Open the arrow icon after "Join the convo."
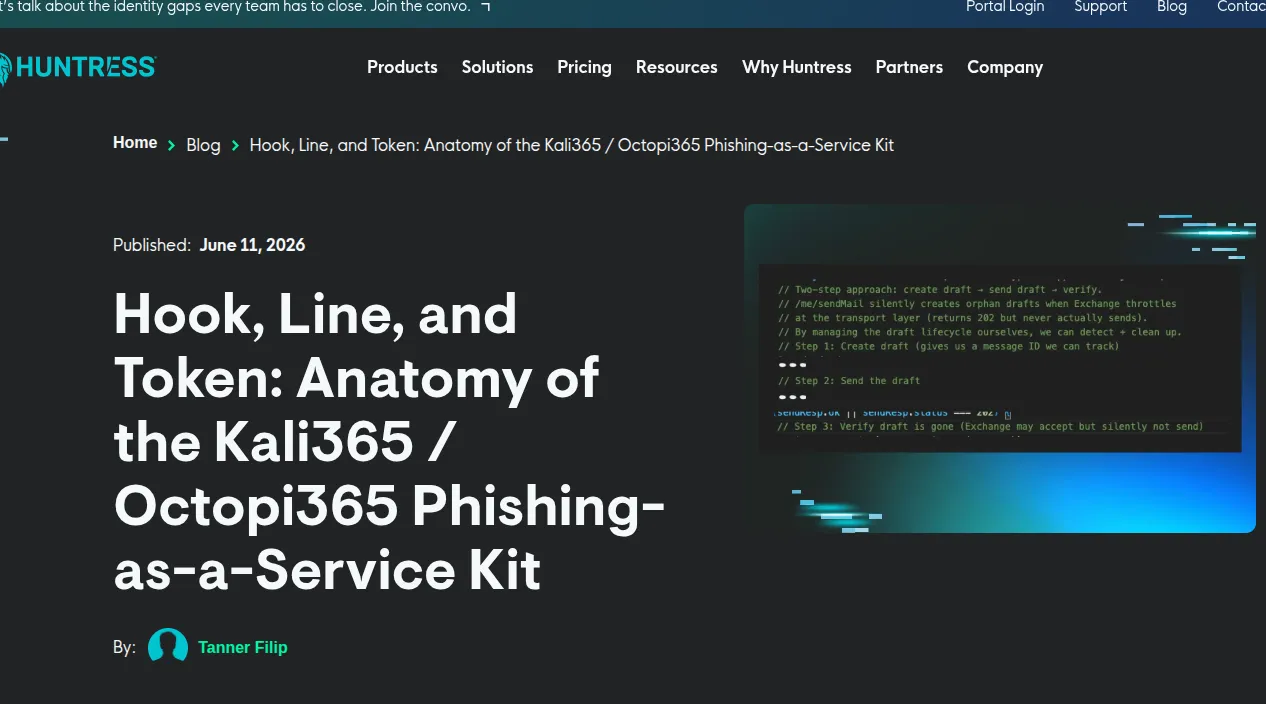1266x704 pixels. point(485,7)
